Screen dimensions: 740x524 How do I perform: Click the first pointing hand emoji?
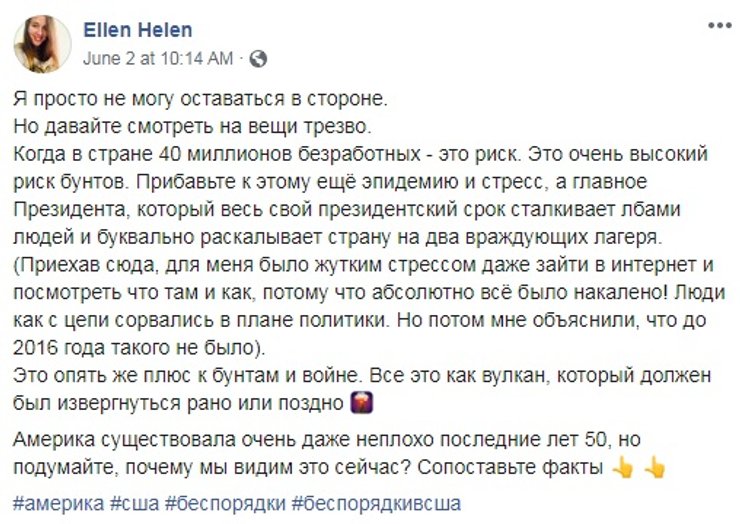click(622, 467)
